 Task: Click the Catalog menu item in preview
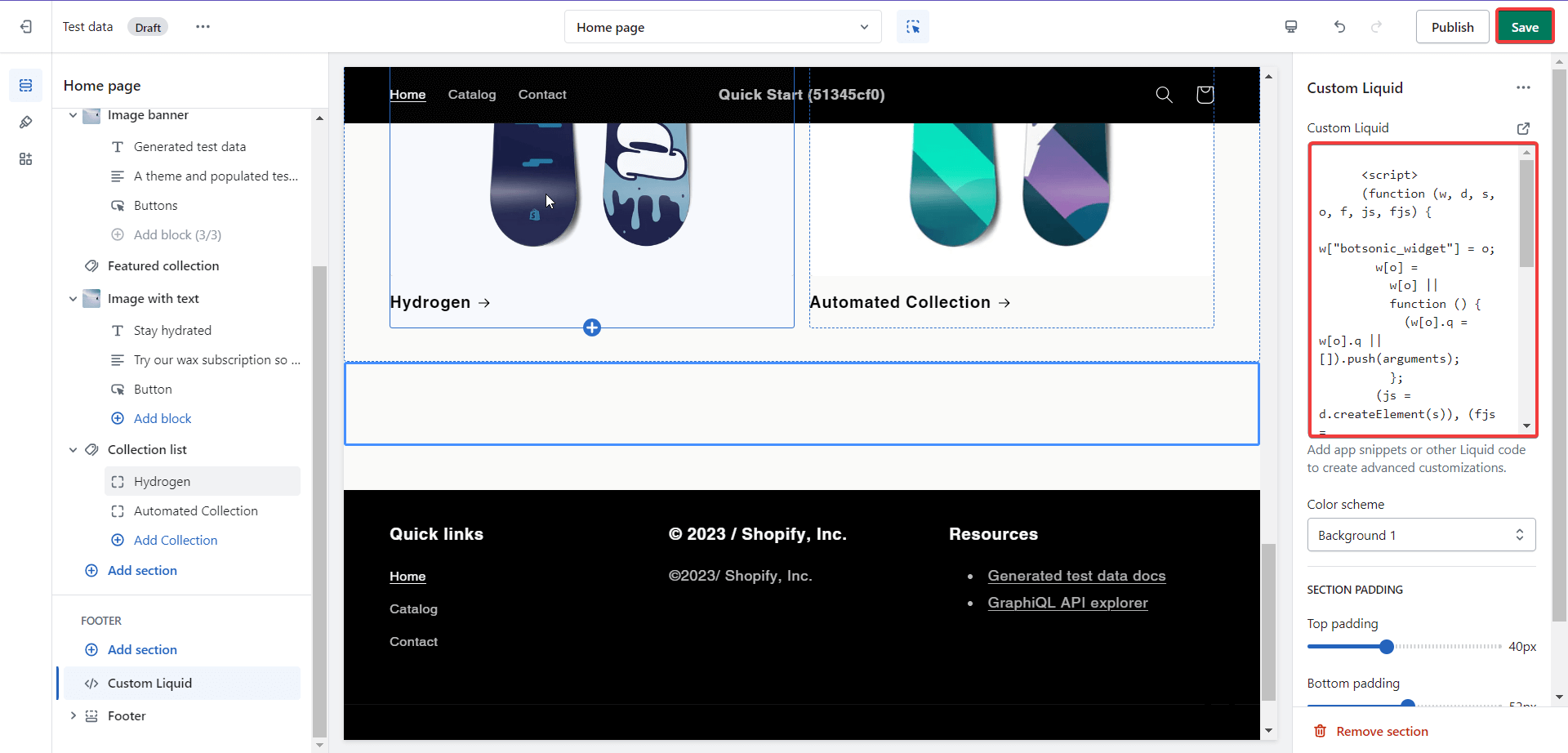pos(471,95)
